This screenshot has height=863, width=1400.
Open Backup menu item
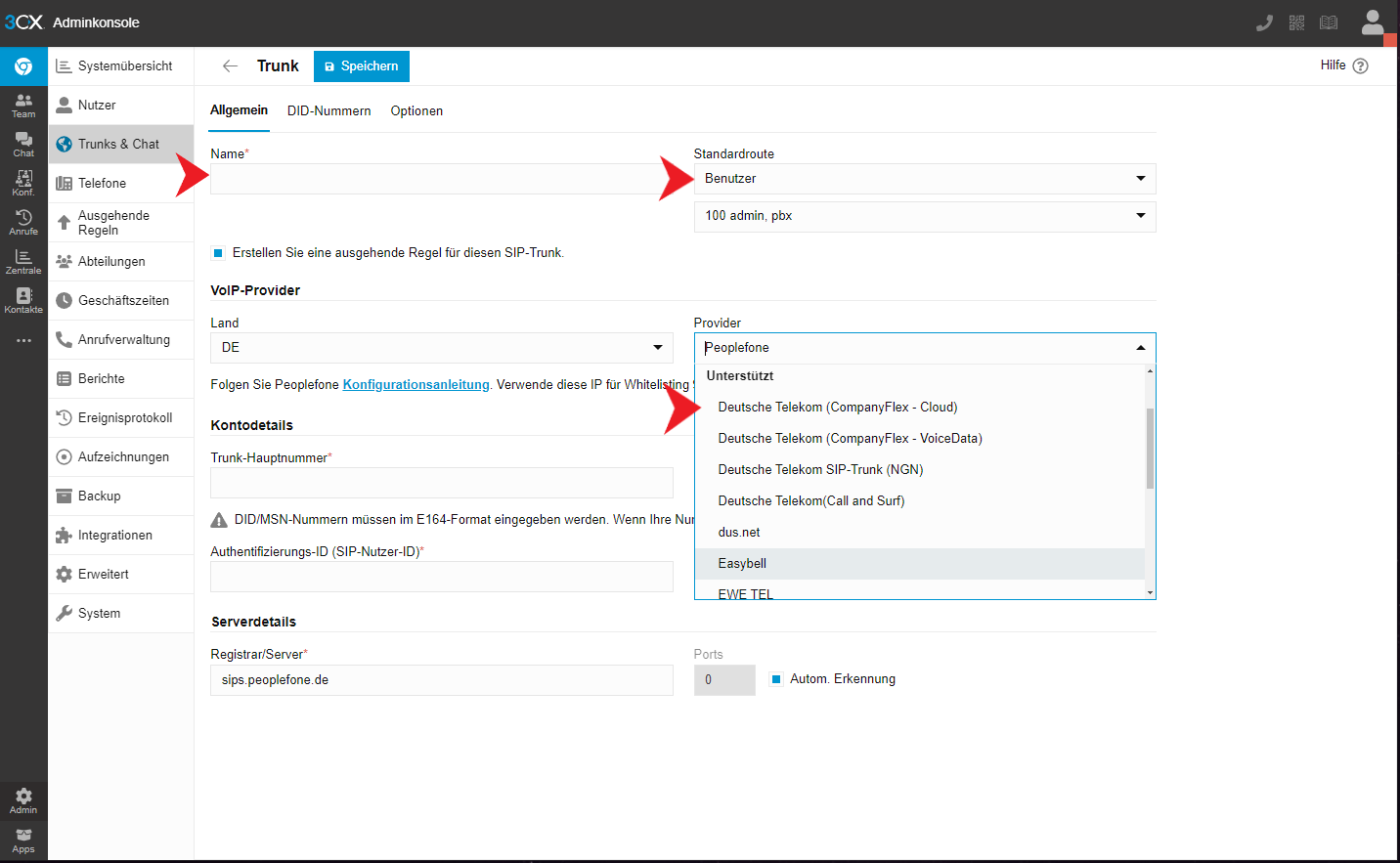coord(121,496)
